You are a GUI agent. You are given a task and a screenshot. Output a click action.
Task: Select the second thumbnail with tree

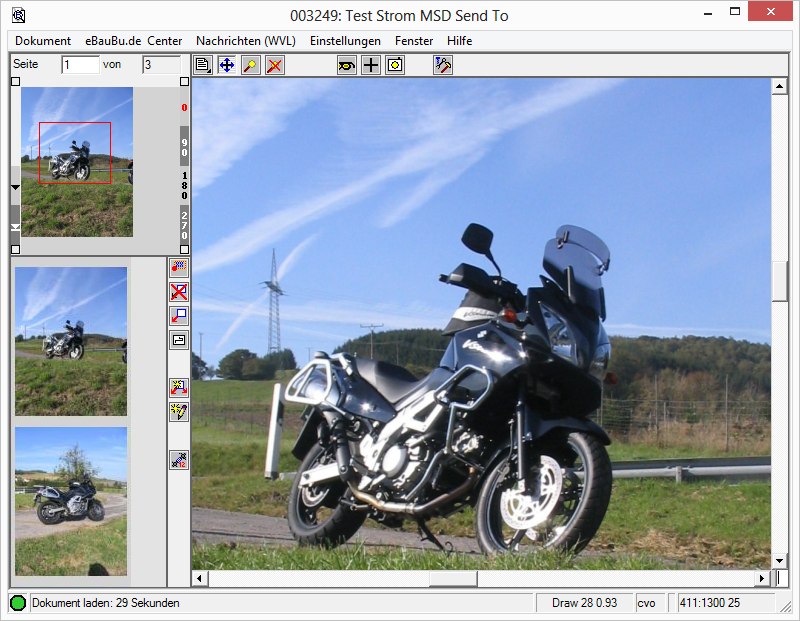click(x=71, y=502)
